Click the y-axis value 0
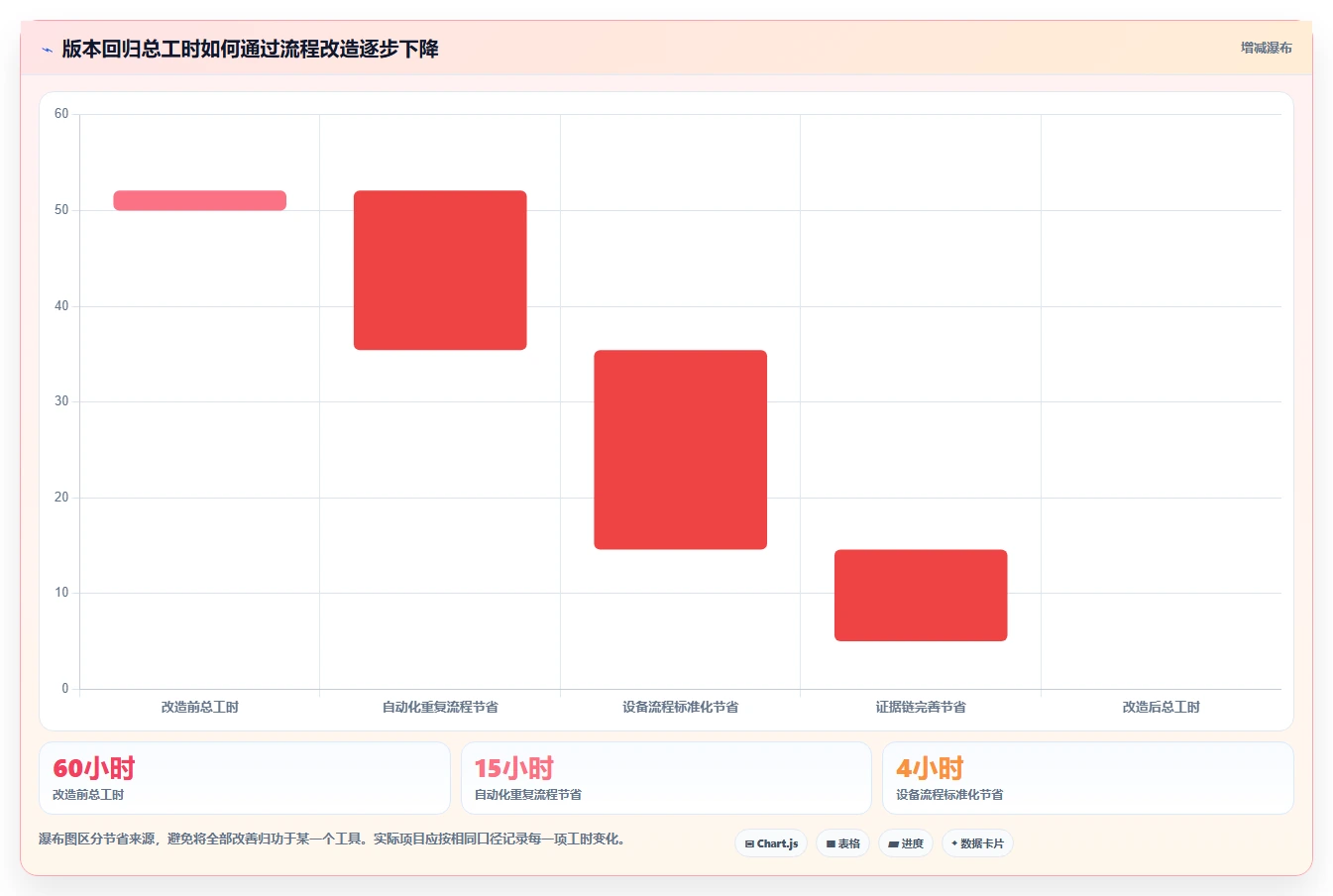The height and width of the screenshot is (896, 1333). pos(65,689)
